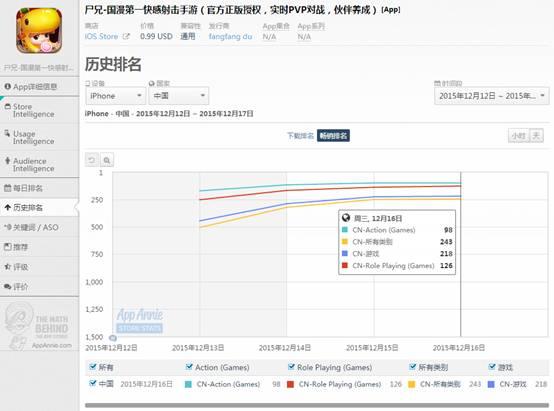Click the arrow icon beside 历史排名

[8, 207]
